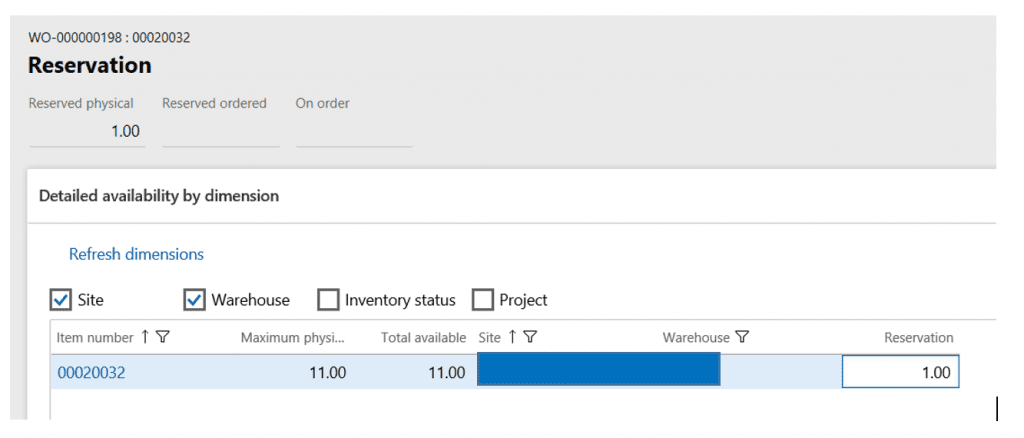Select the Reservation column header
The image size is (1024, 438).
(x=918, y=338)
